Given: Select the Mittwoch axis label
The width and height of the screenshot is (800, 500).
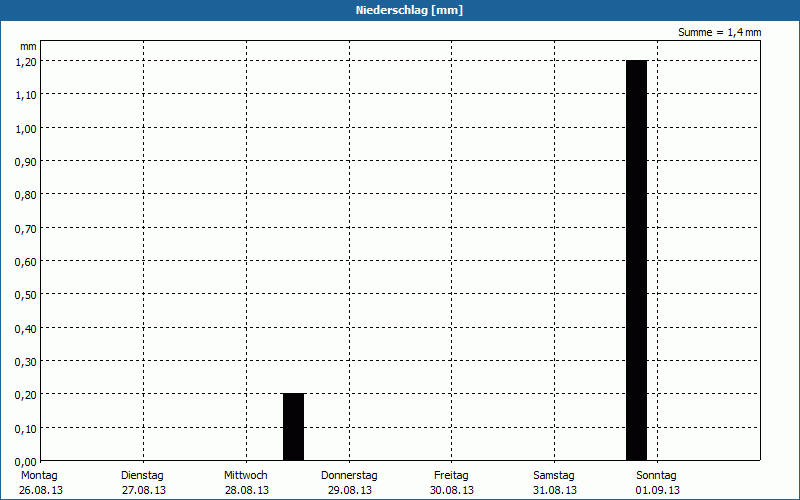Looking at the screenshot, I should pos(245,475).
